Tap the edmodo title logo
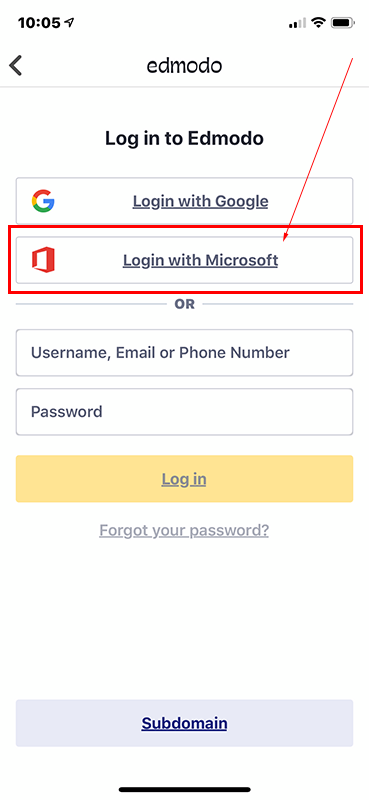369x800 pixels. point(185,66)
